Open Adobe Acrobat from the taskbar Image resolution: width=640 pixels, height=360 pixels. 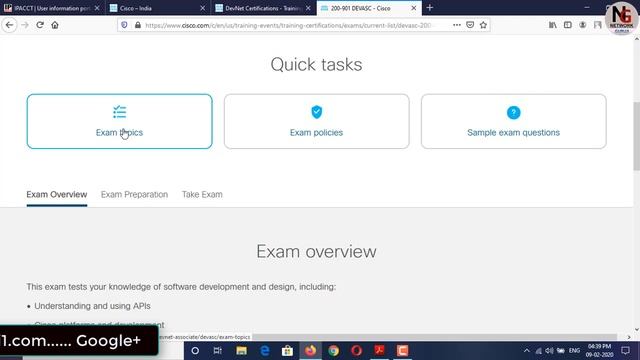click(x=380, y=351)
